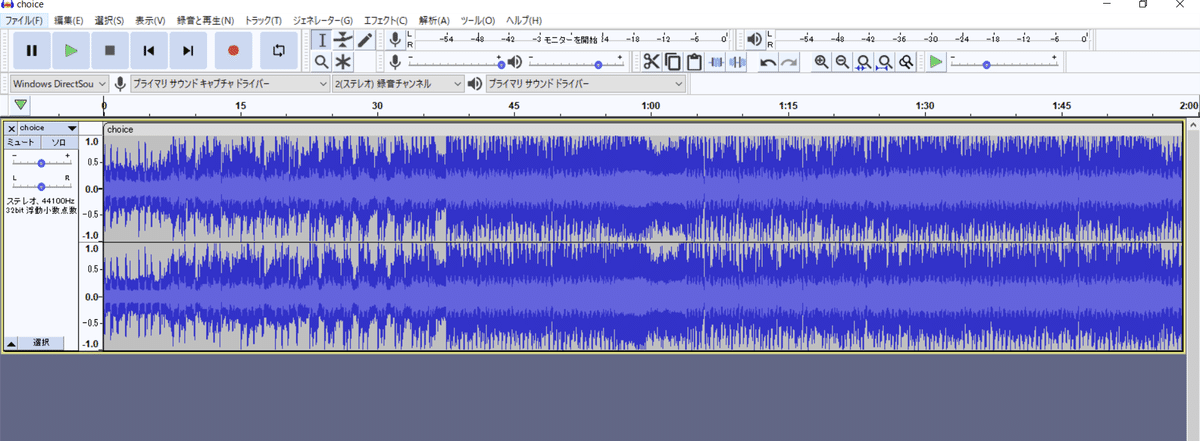Image resolution: width=1200 pixels, height=441 pixels.
Task: Adjust the playback speed slider
Action: pos(1004,62)
